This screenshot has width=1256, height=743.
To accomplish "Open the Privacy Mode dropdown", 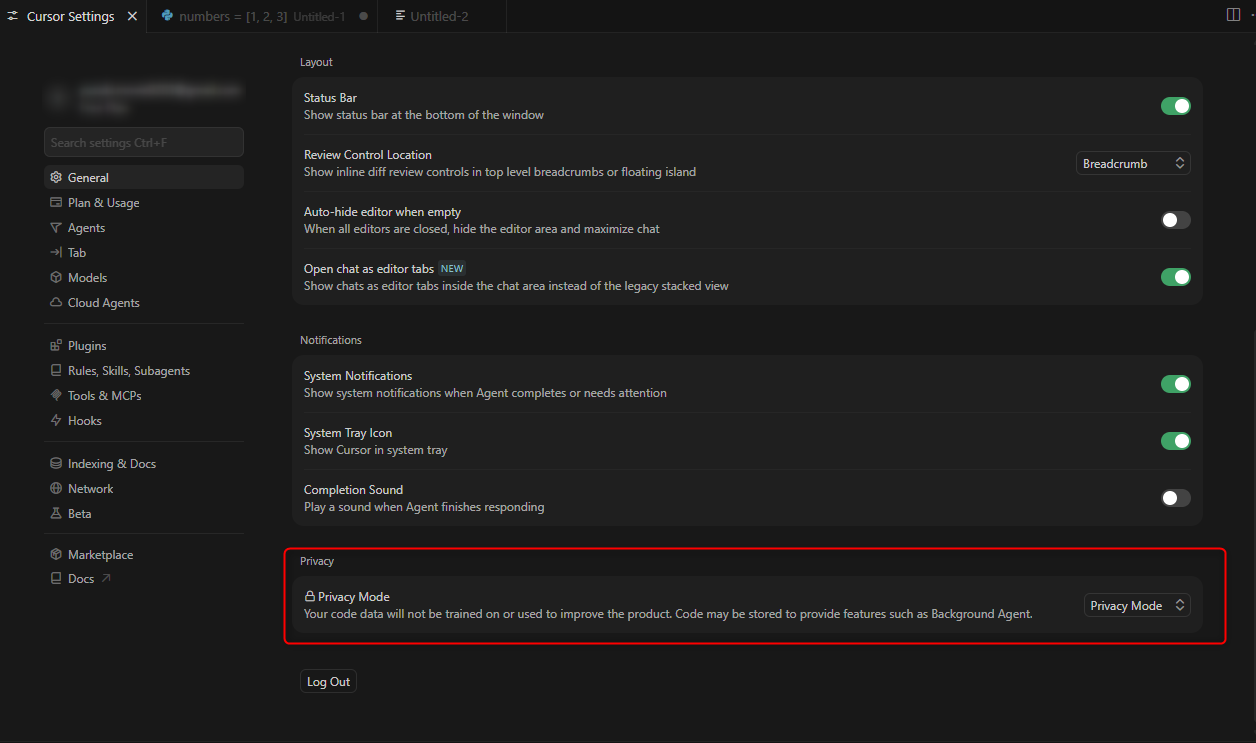I will (x=1137, y=605).
